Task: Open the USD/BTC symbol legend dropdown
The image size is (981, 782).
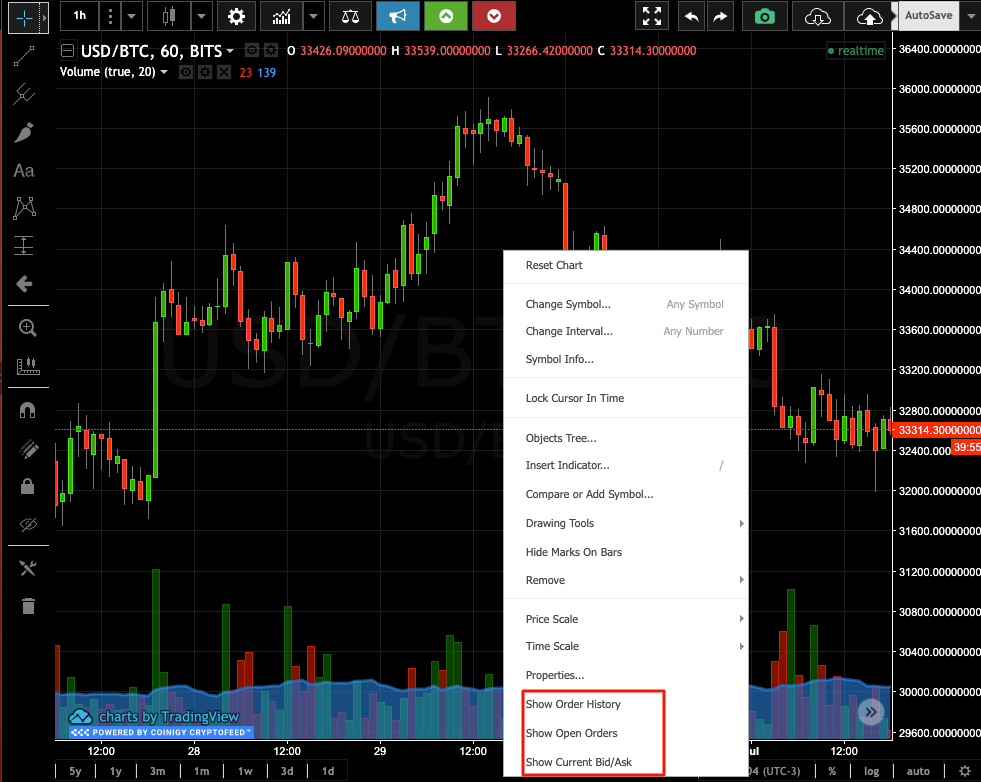Action: [230, 51]
